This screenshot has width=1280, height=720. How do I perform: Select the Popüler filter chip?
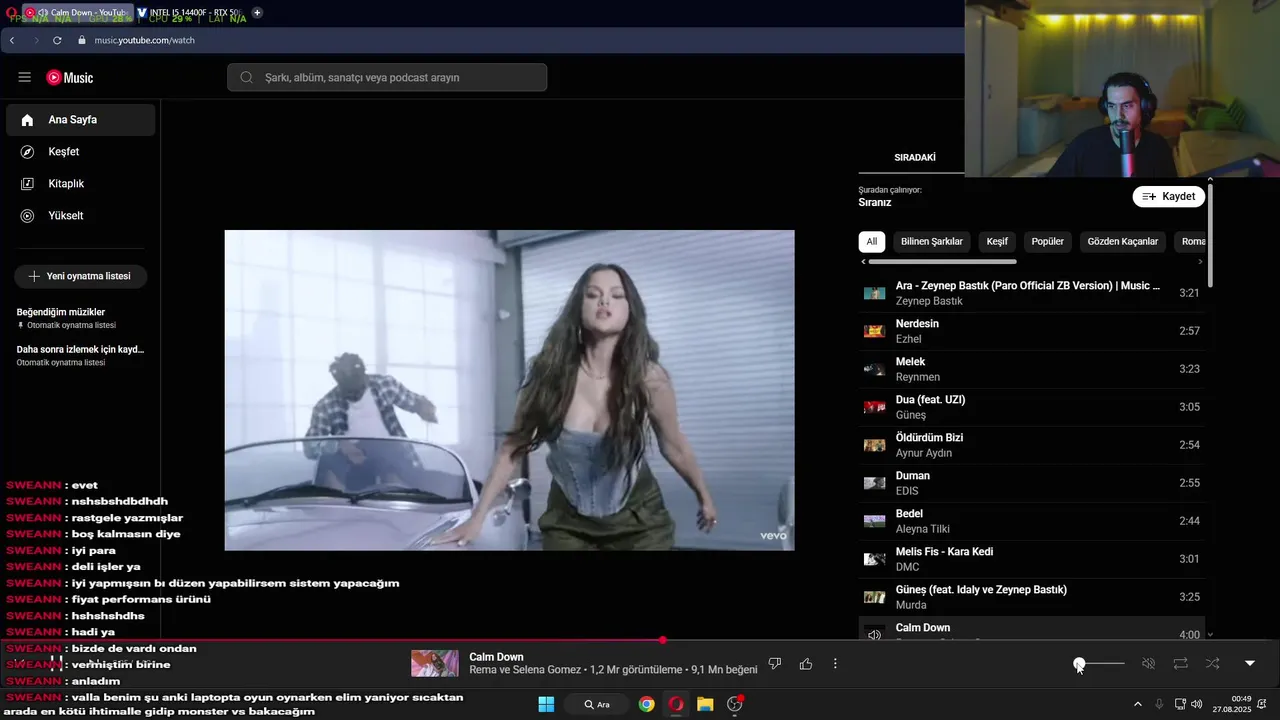coord(1048,241)
